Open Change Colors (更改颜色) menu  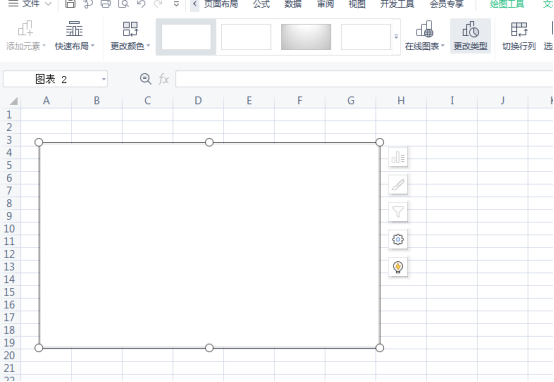click(x=130, y=36)
